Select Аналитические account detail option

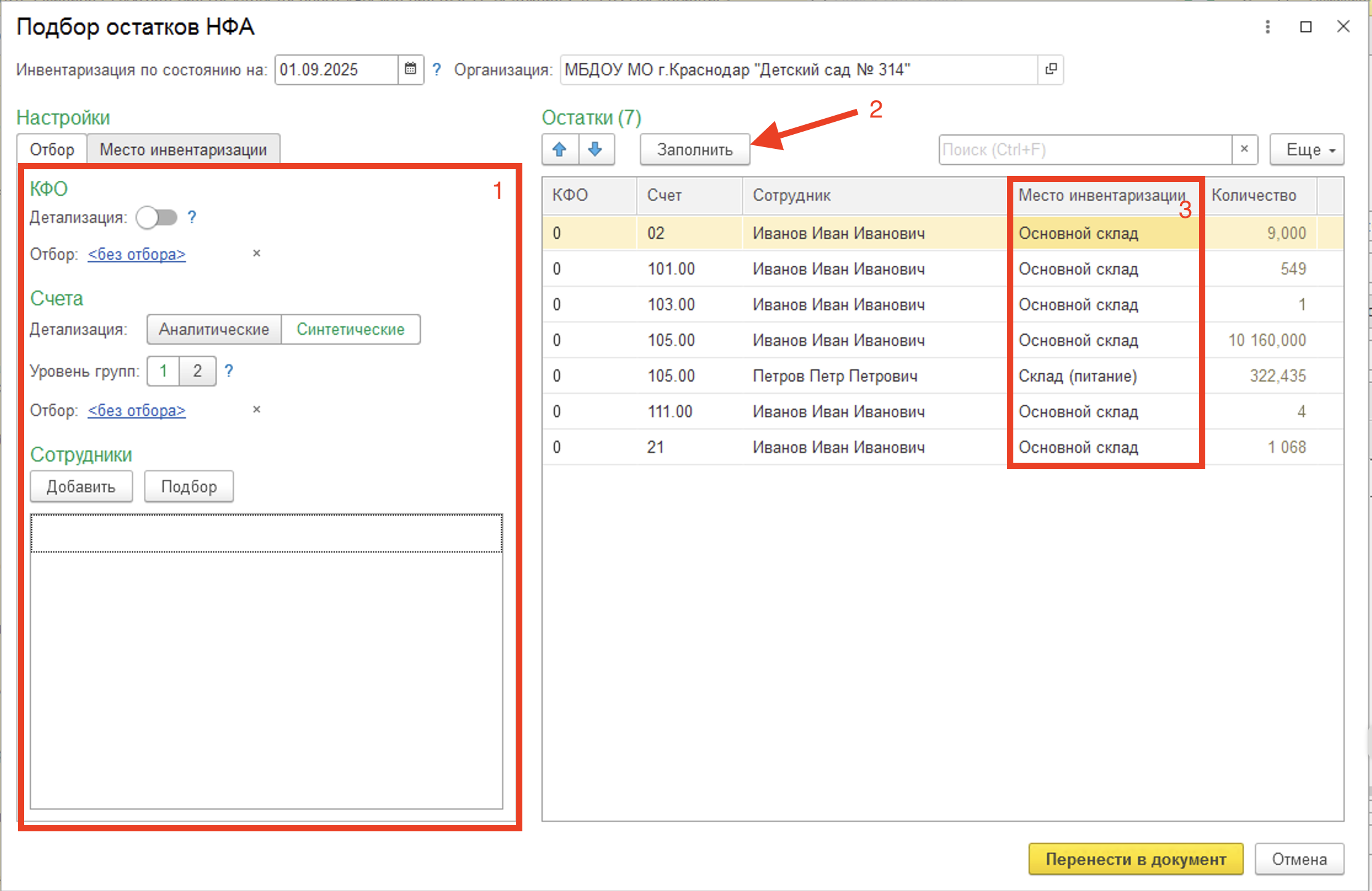pyautogui.click(x=213, y=329)
